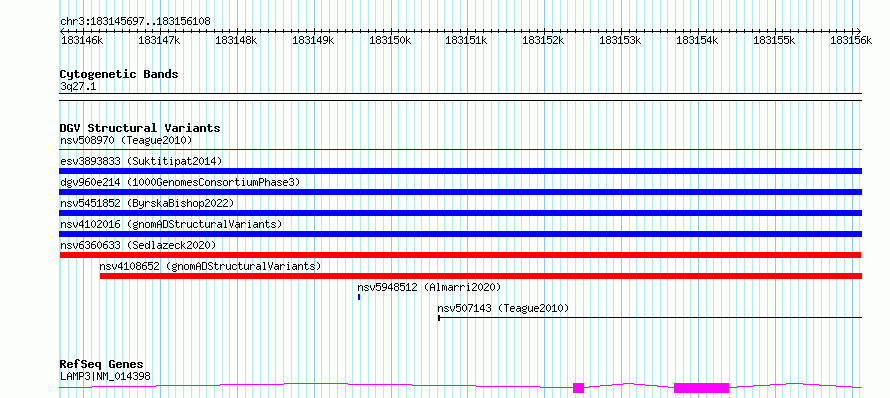Select the red nsv6360633 variant bar
This screenshot has height=398, width=890.
[461, 255]
